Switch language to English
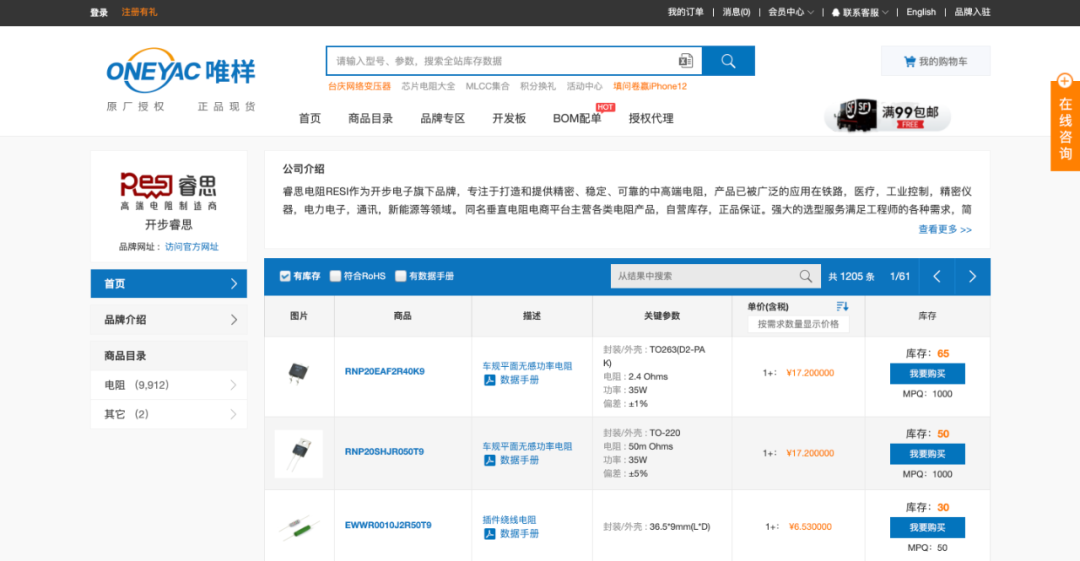1080x561 pixels. (921, 12)
